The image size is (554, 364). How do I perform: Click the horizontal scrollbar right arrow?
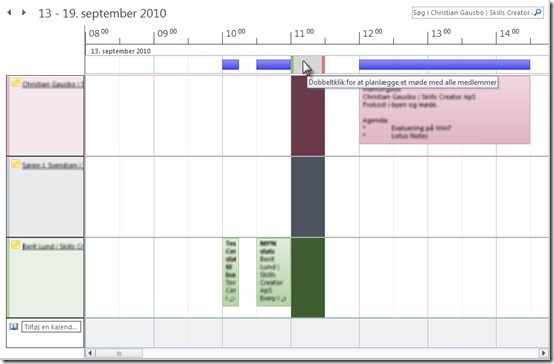pos(543,353)
